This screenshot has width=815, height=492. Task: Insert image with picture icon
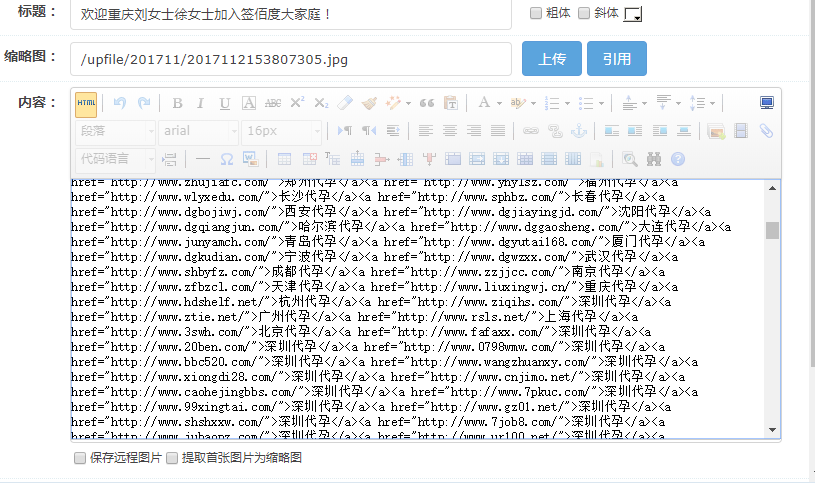(x=716, y=131)
